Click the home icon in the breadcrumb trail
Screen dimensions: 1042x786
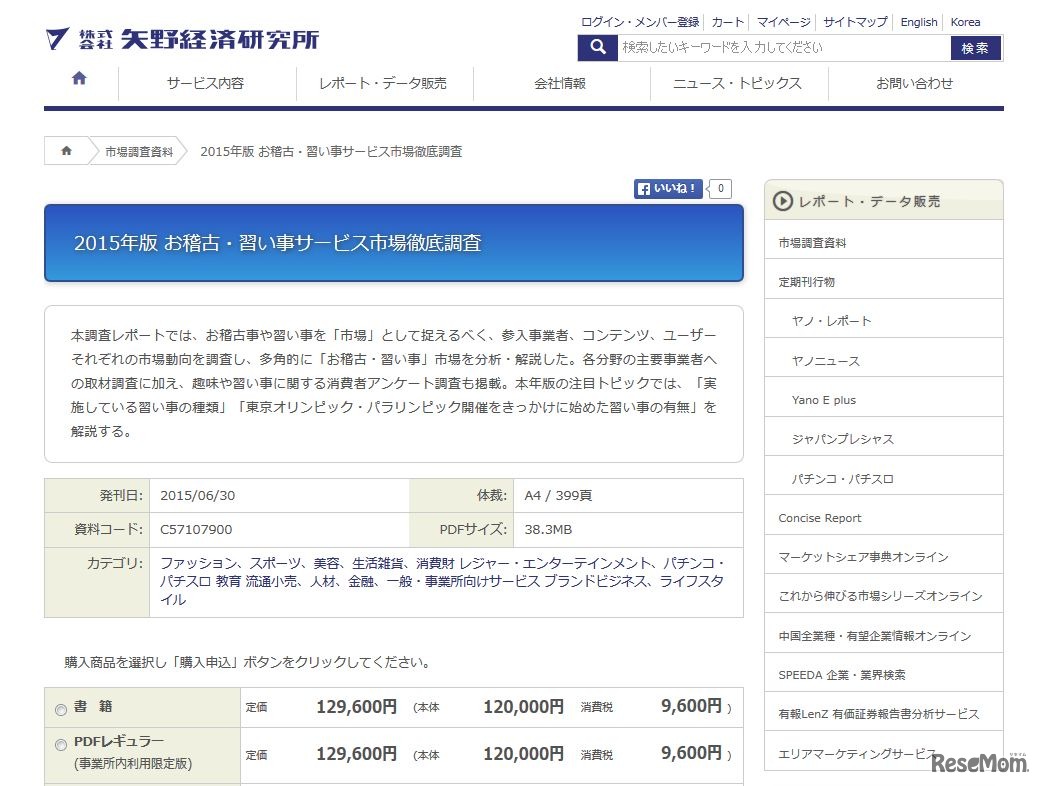[66, 150]
